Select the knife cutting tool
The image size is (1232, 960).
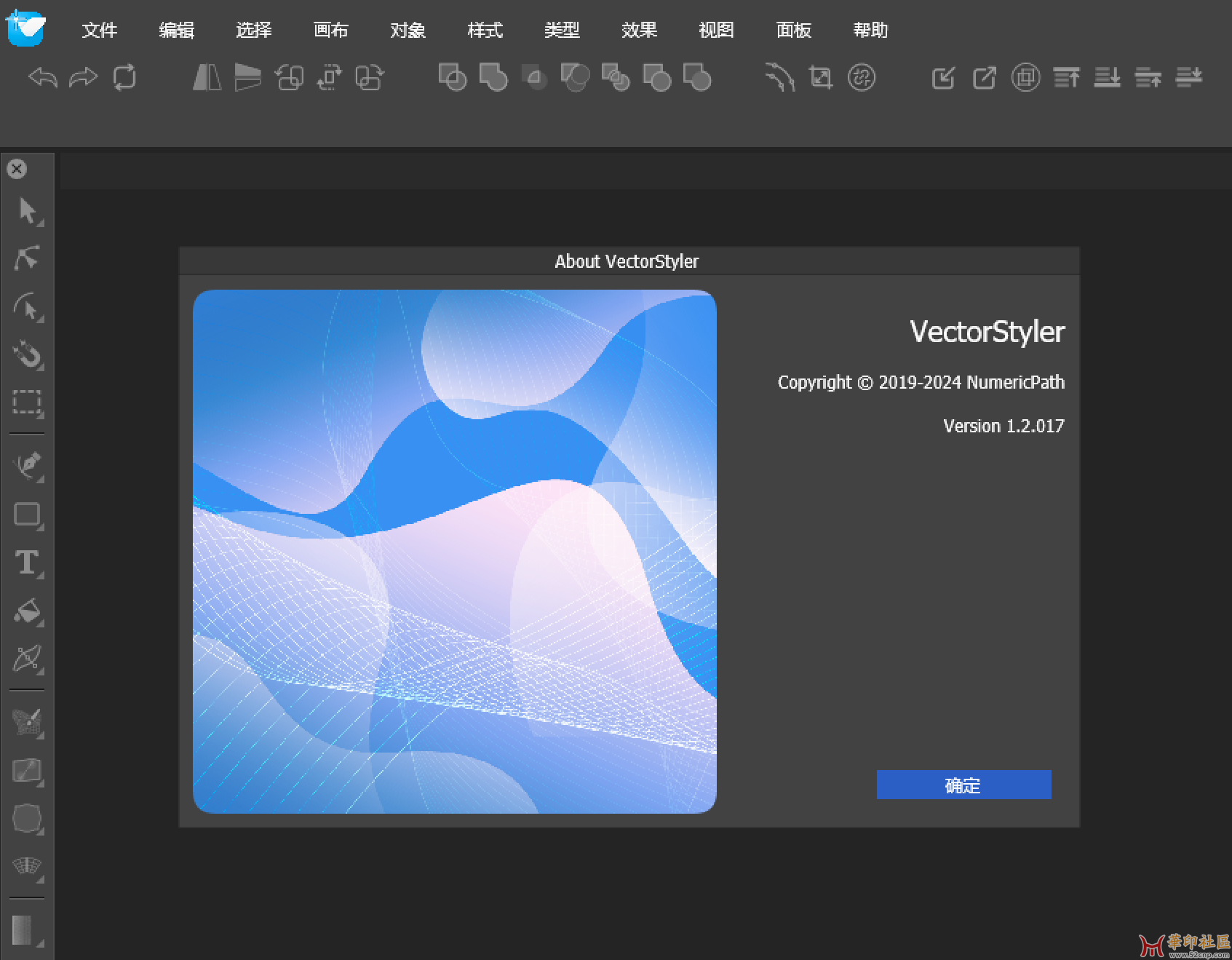tap(28, 659)
